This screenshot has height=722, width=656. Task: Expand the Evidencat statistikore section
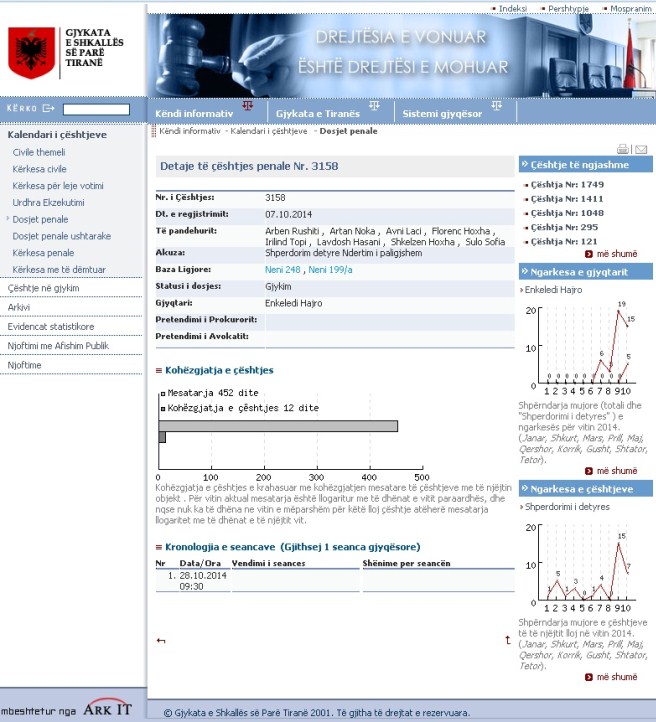(51, 326)
